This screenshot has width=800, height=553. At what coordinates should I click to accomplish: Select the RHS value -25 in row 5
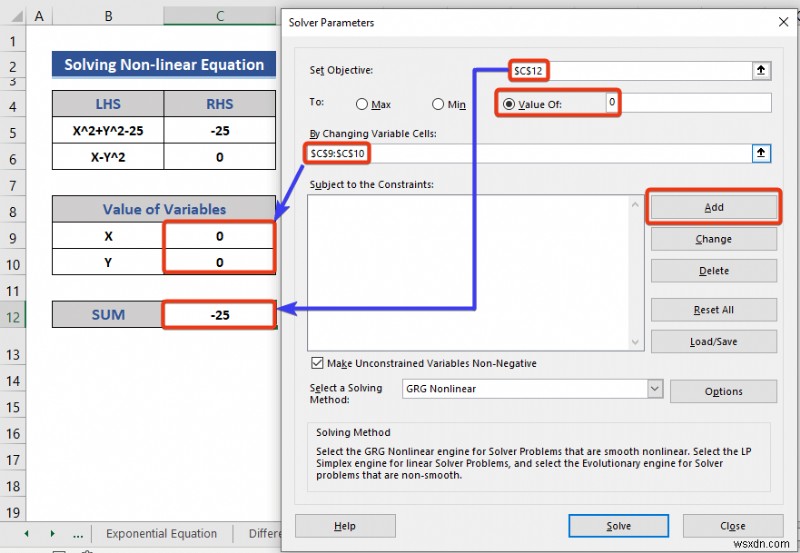point(220,131)
